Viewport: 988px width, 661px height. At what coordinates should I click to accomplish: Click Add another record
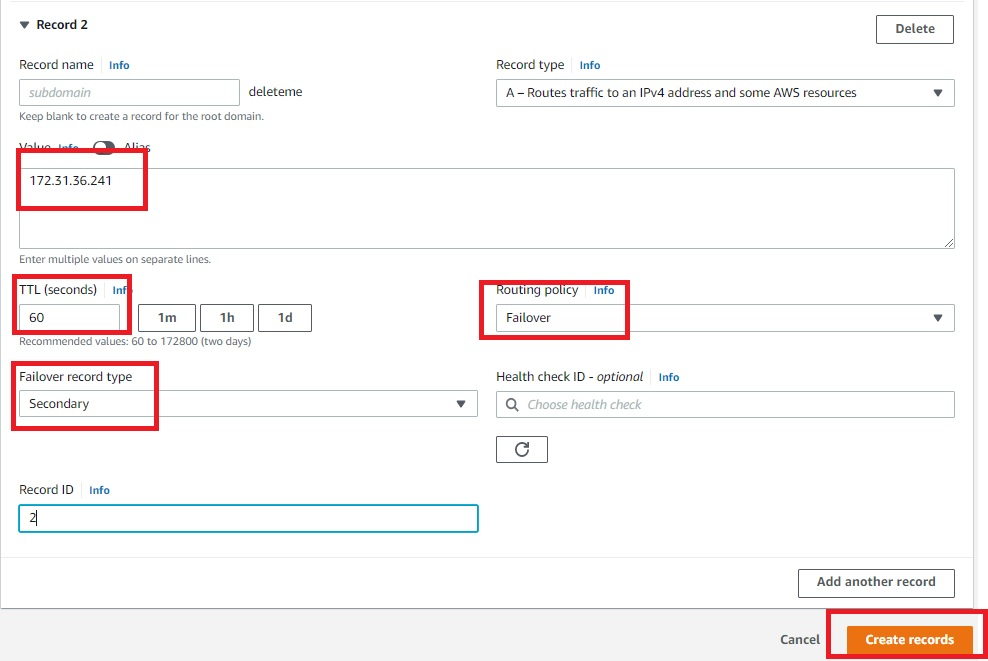(876, 583)
